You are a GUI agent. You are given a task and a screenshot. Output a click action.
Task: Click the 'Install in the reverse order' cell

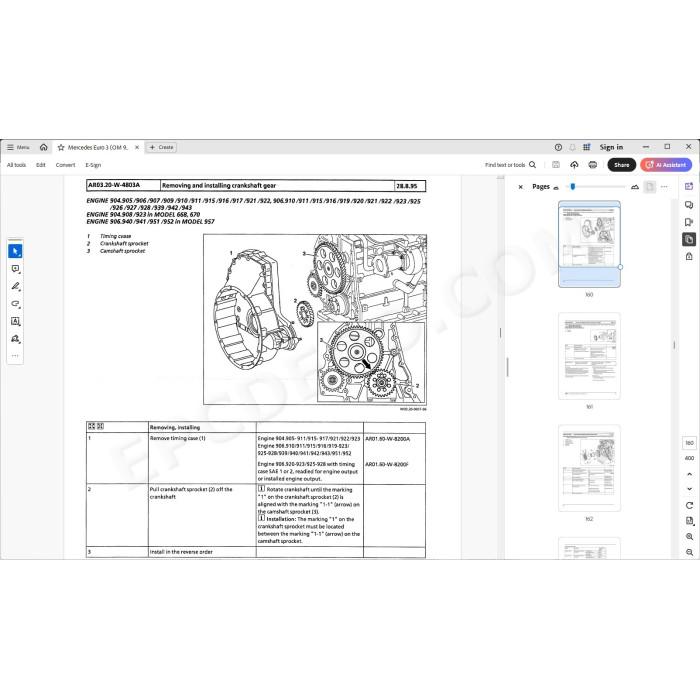tap(202, 552)
